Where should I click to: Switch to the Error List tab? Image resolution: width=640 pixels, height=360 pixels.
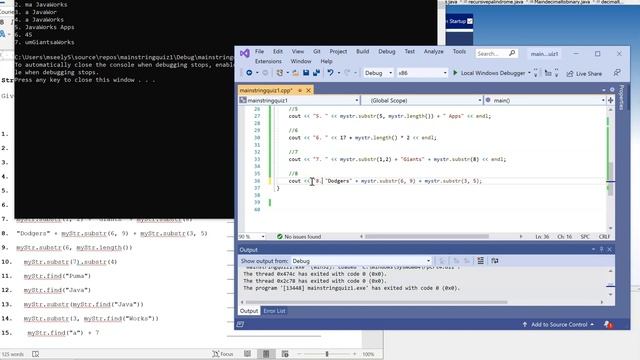(x=274, y=311)
